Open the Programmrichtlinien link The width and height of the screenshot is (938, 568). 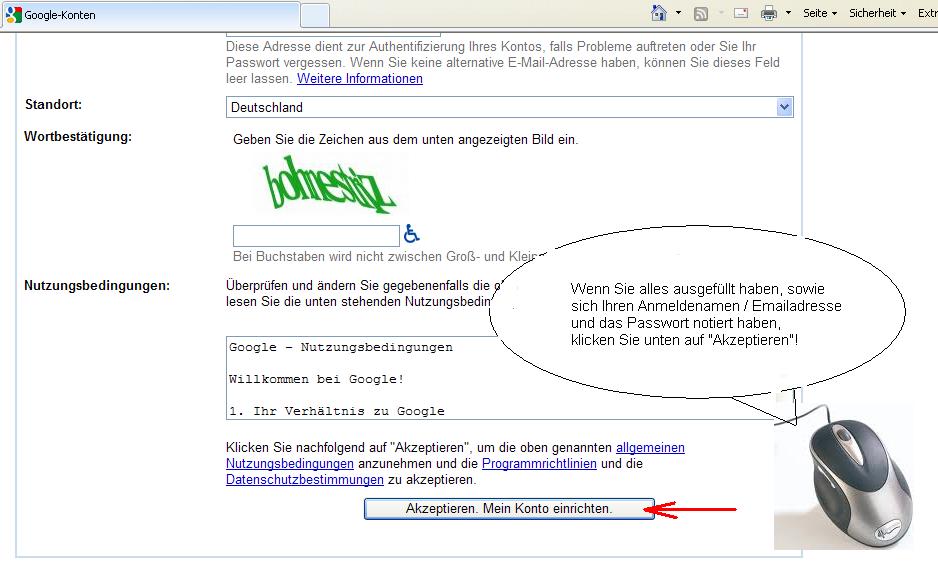(x=539, y=464)
